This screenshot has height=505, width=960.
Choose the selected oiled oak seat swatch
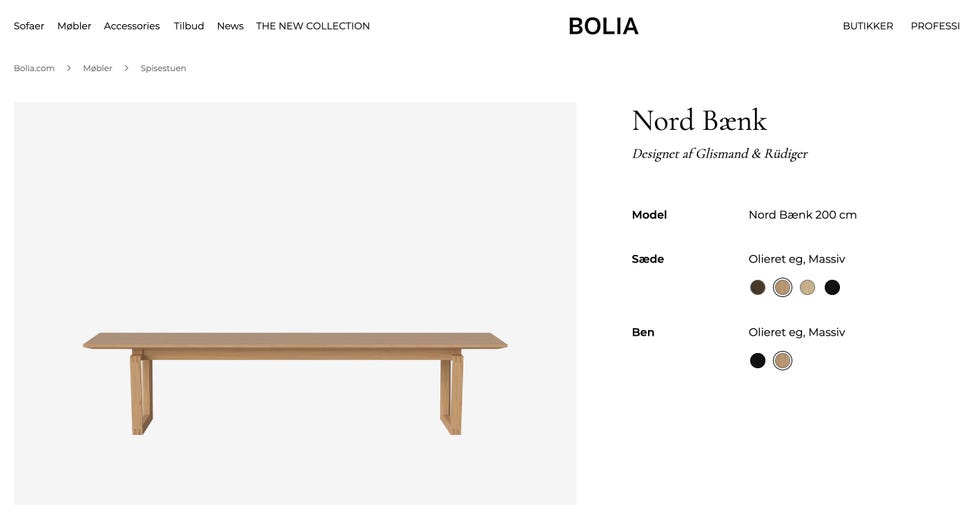click(x=782, y=288)
